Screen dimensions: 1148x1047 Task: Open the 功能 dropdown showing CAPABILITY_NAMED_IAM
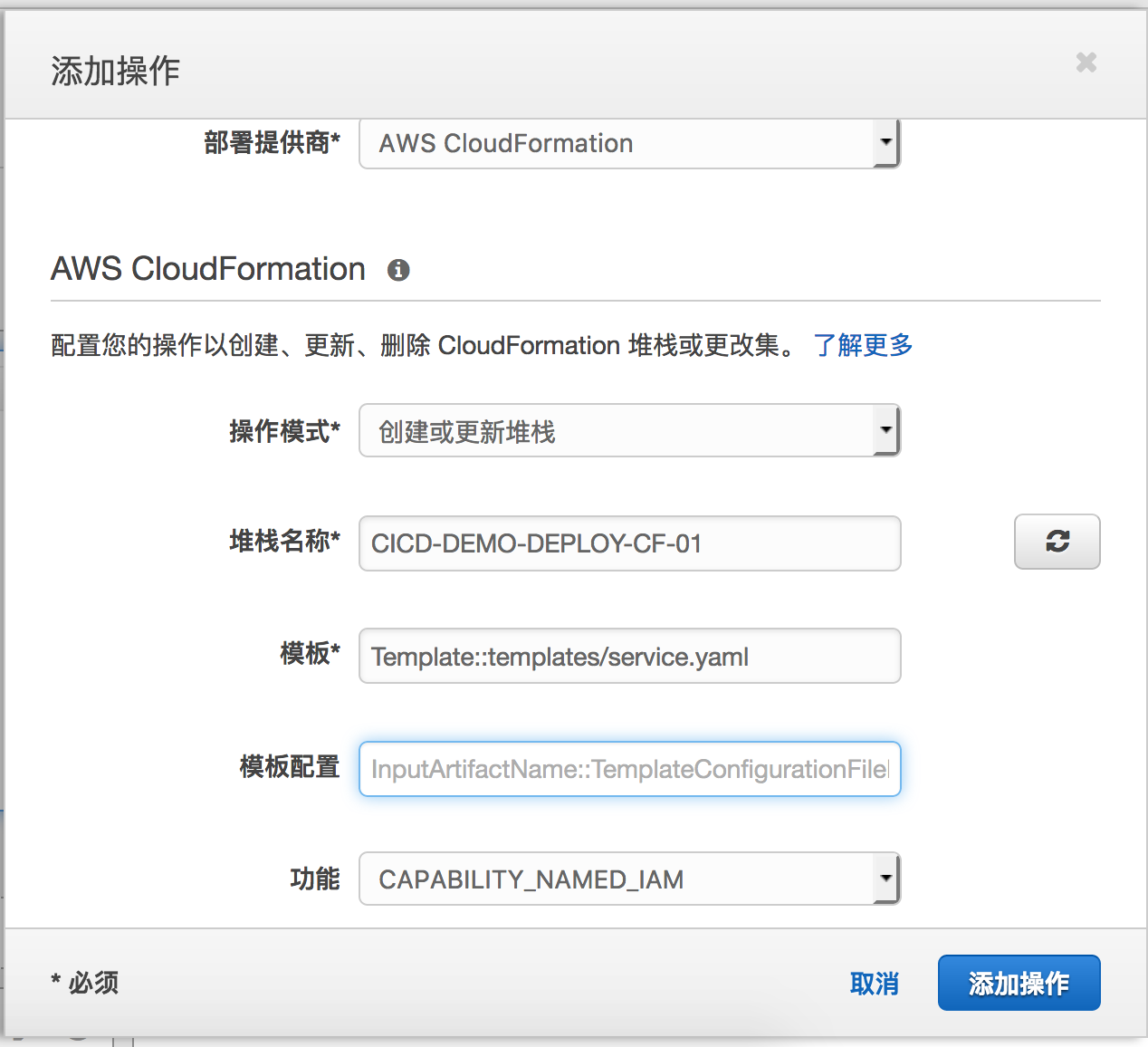pos(629,879)
